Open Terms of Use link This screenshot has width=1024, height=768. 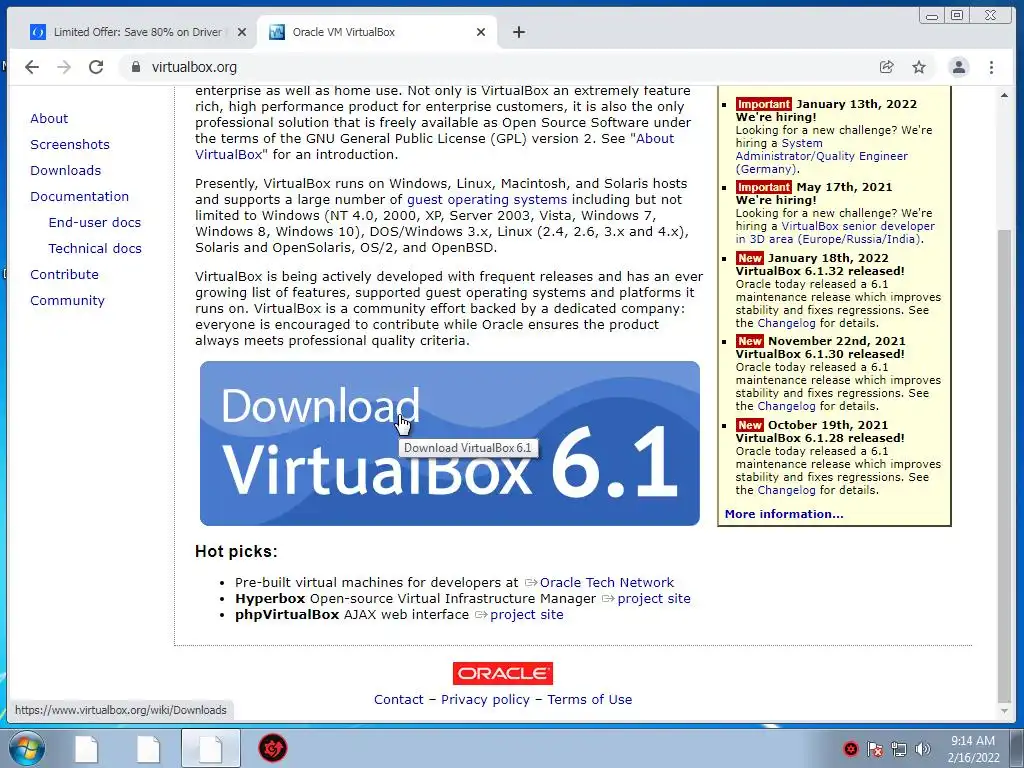[590, 699]
